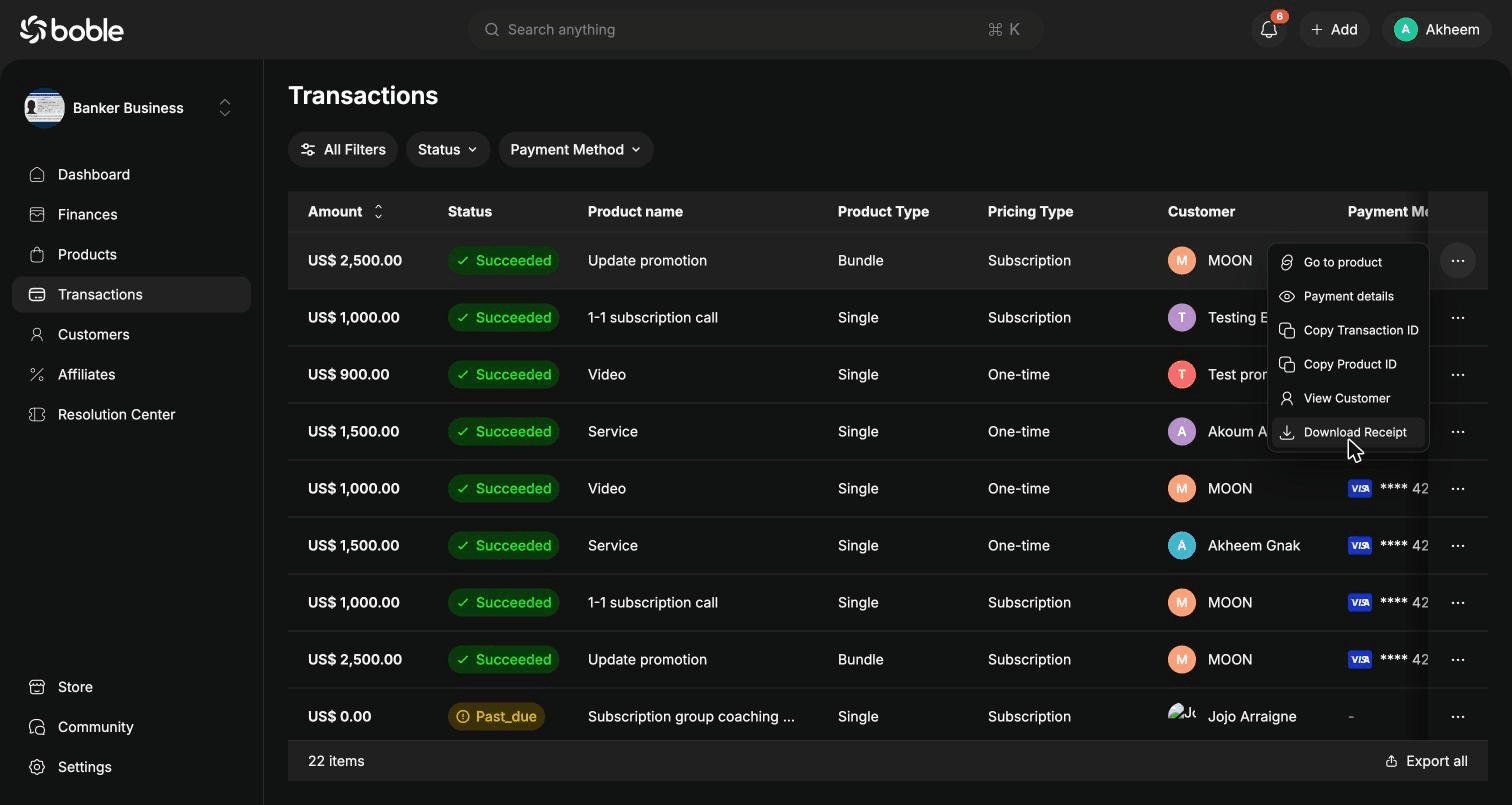
Task: Sort by the Amount column arrows
Action: pyautogui.click(x=378, y=211)
